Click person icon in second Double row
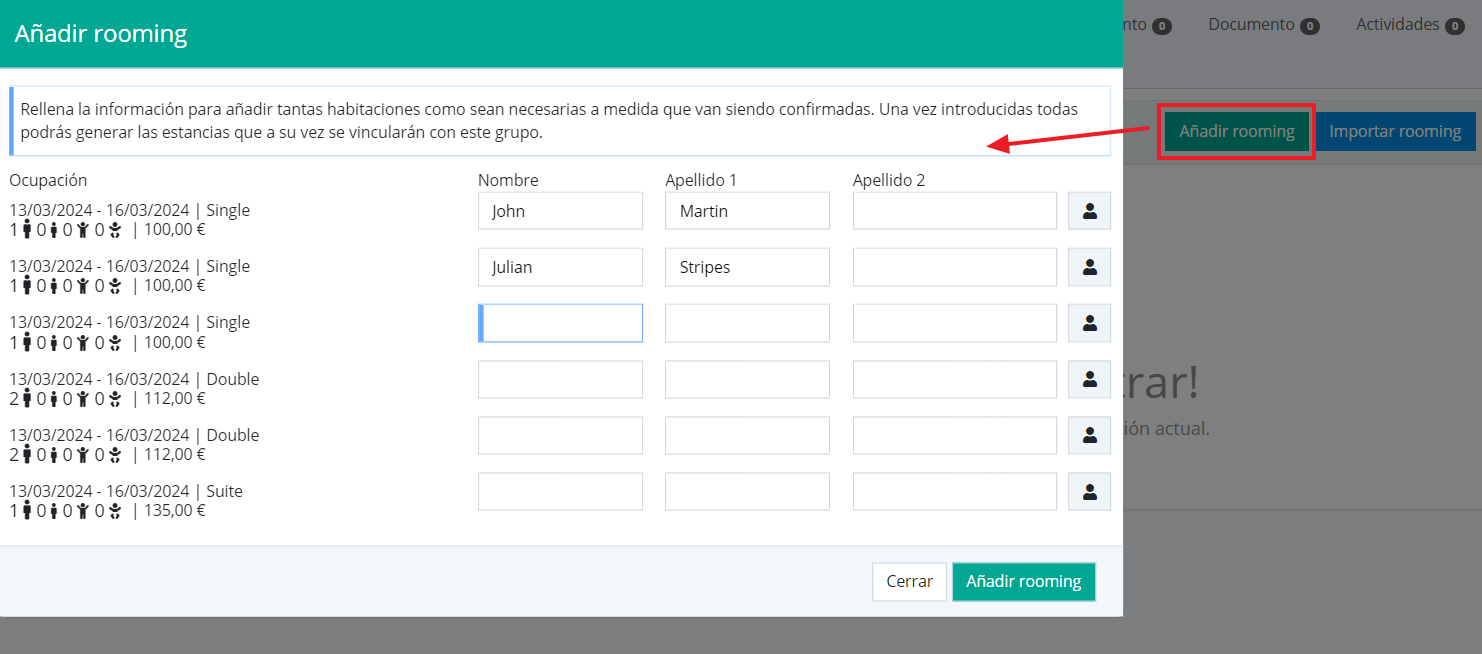 [x=1089, y=435]
